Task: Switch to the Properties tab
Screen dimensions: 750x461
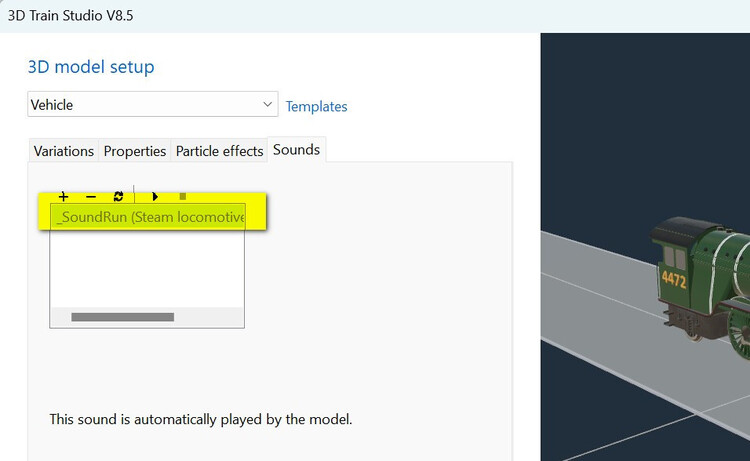Action: point(135,151)
